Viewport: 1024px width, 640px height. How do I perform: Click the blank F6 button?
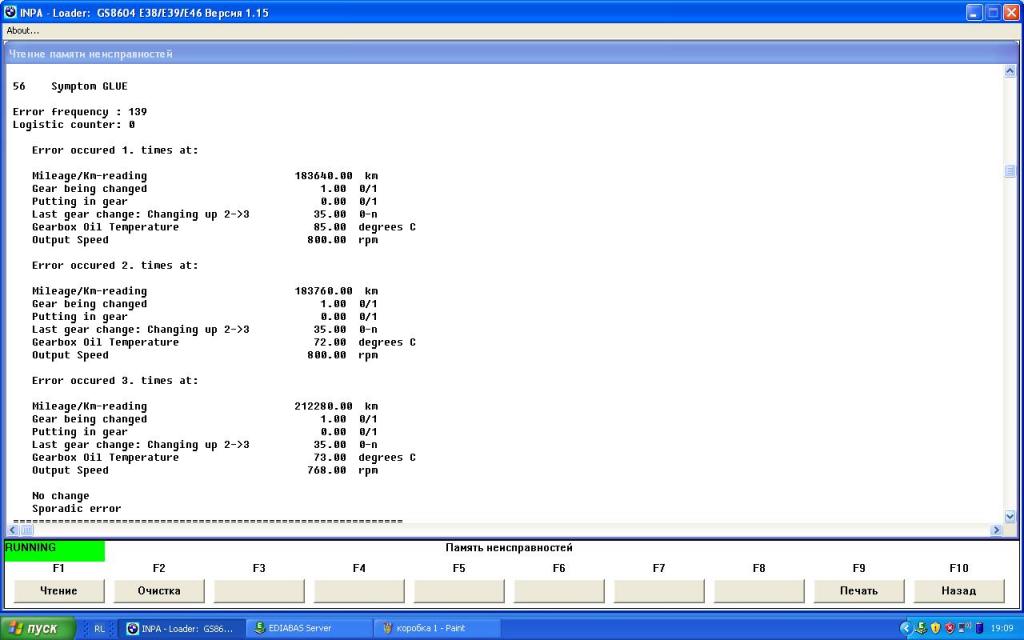pyautogui.click(x=559, y=591)
